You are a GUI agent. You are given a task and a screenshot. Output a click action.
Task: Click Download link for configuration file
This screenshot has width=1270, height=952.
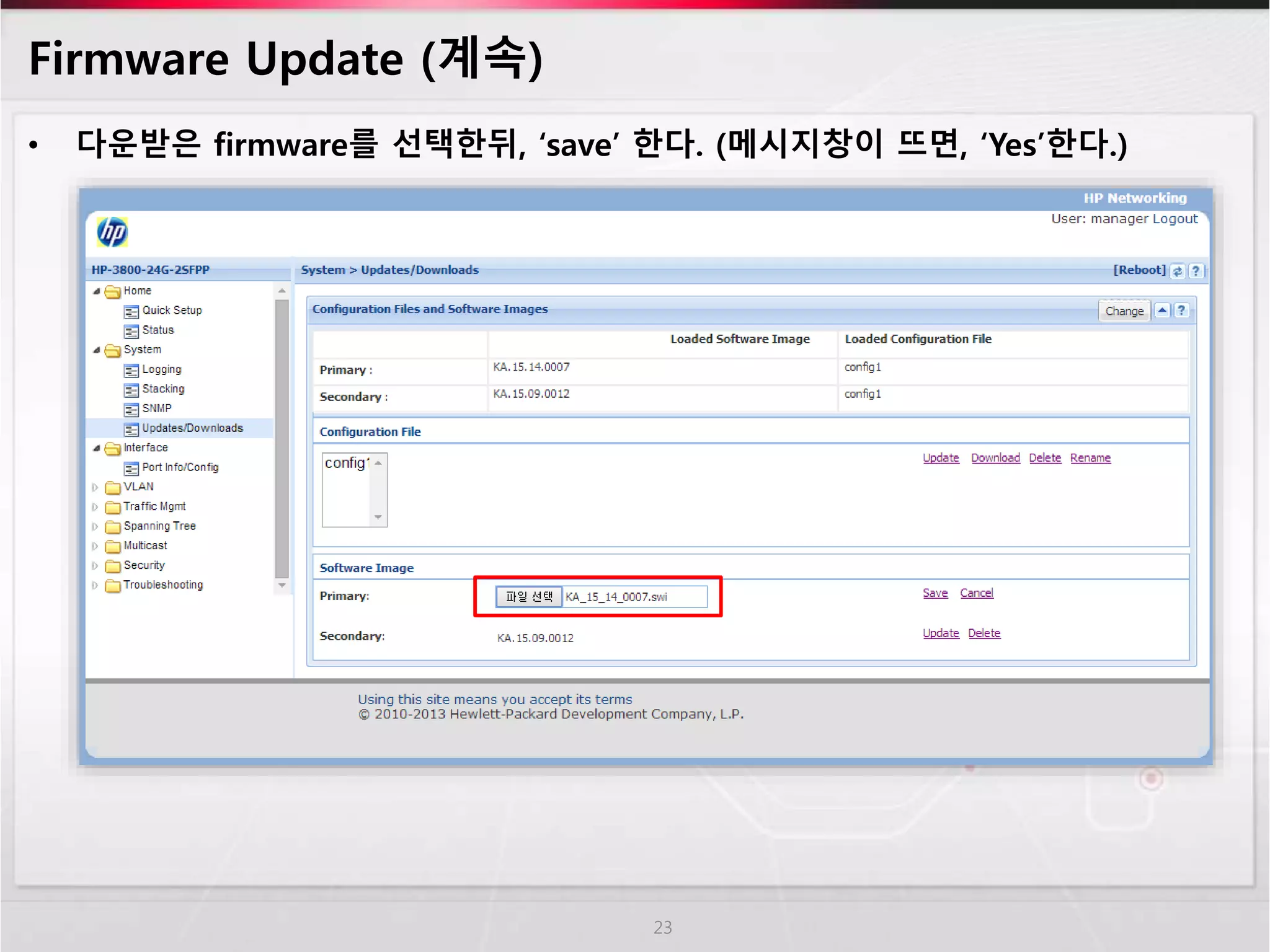click(x=995, y=458)
